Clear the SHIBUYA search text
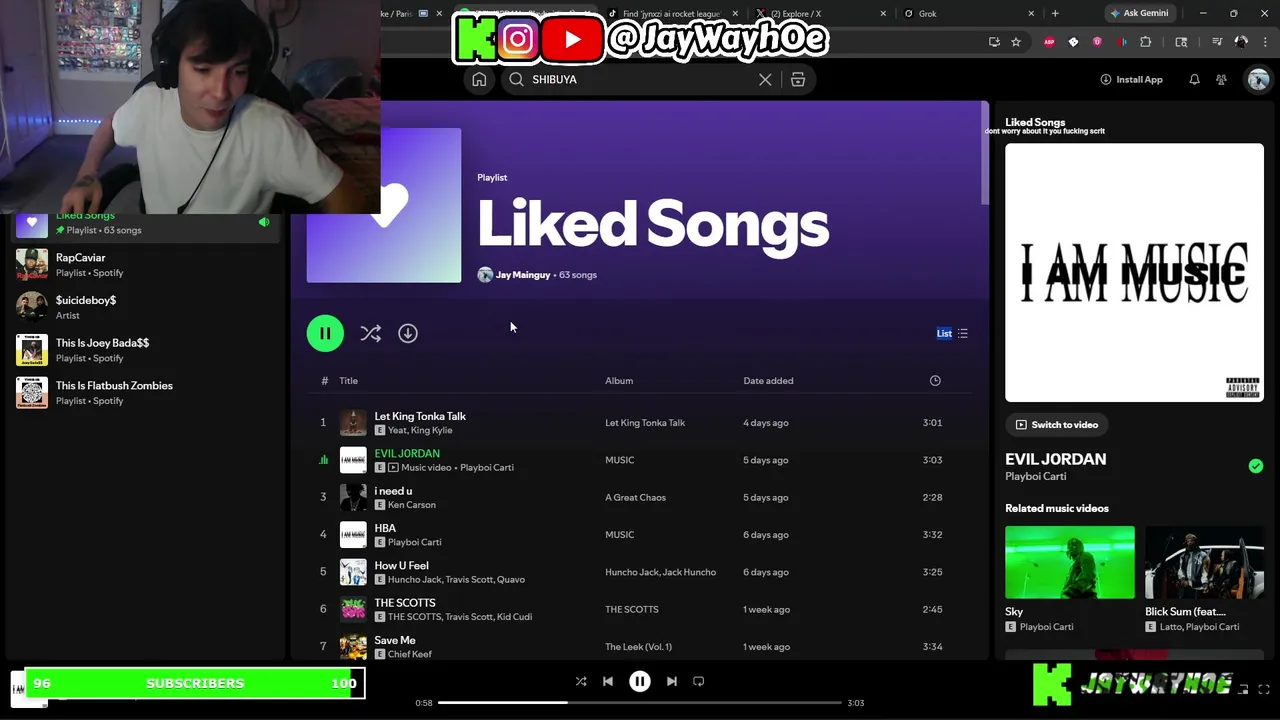 pos(765,80)
